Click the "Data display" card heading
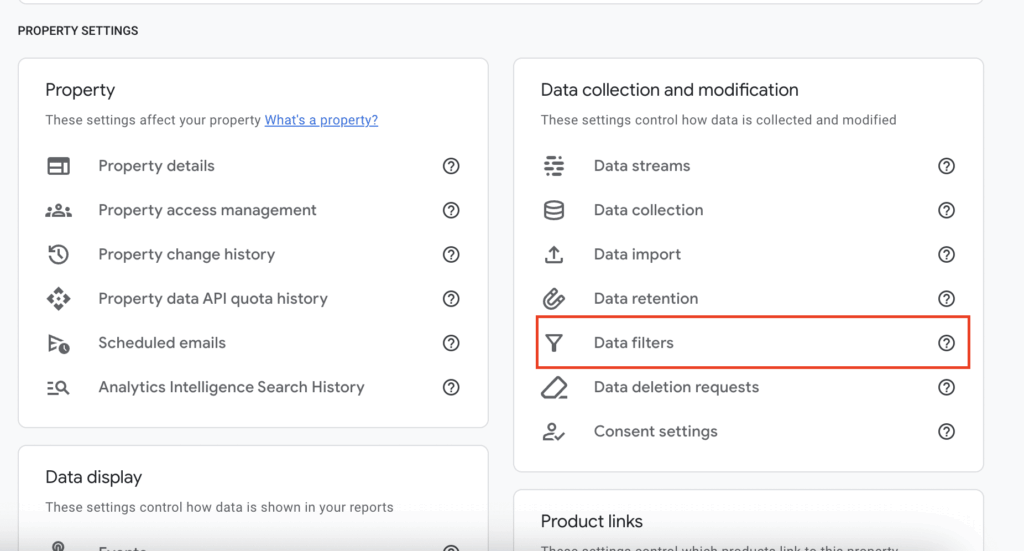Screen dimensions: 1024x551 click(x=93, y=477)
